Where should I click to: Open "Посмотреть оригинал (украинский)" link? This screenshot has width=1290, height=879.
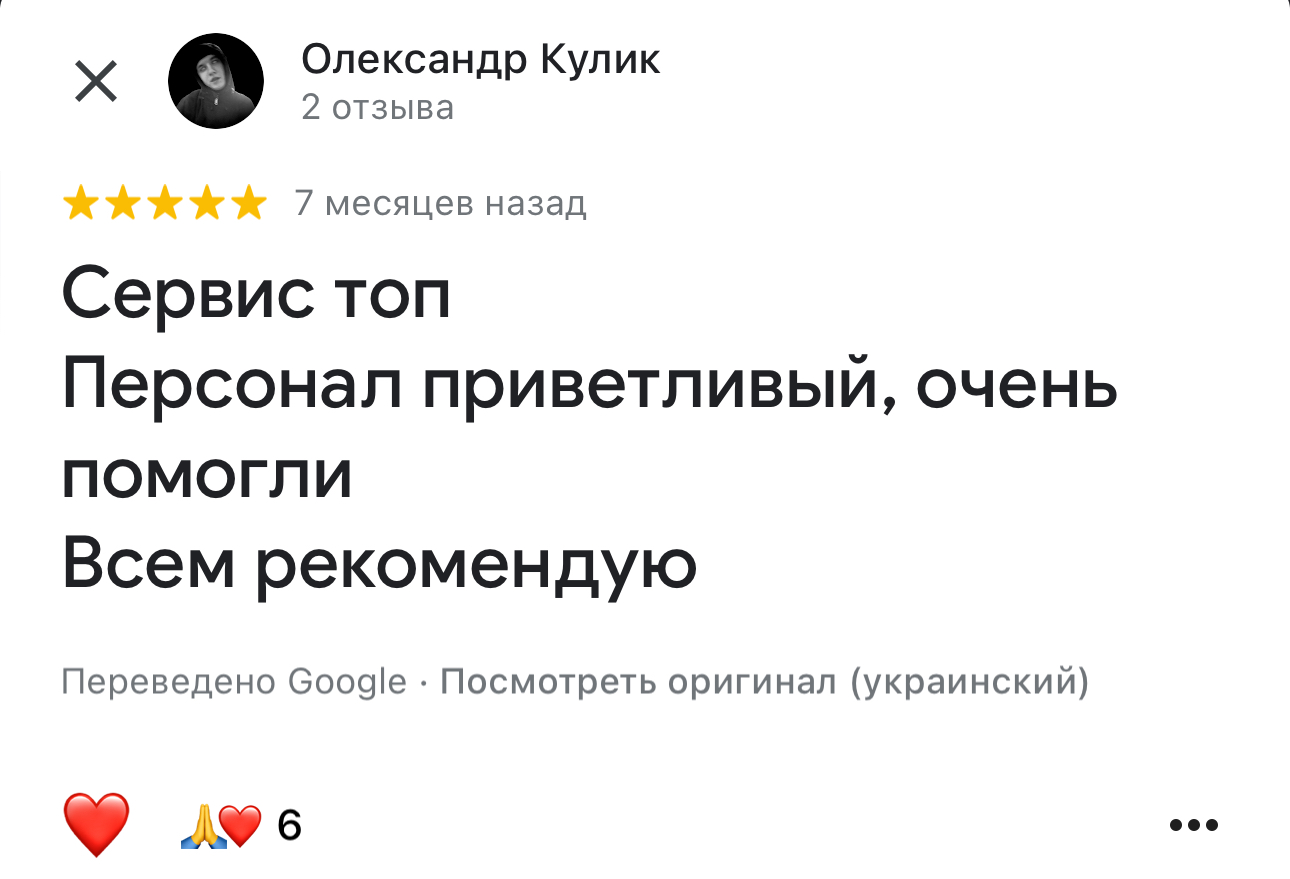coord(764,682)
